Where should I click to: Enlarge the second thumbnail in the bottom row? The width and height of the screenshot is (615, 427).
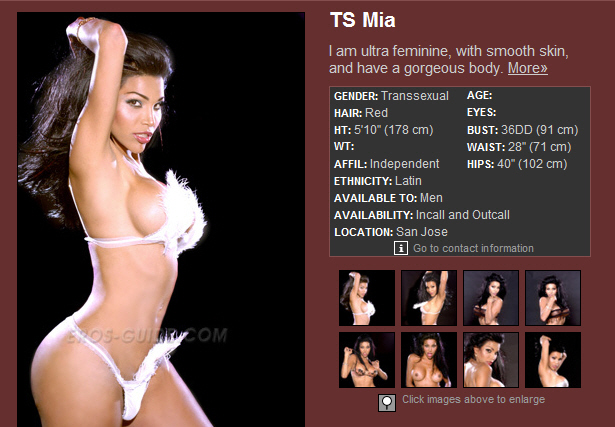coord(429,360)
